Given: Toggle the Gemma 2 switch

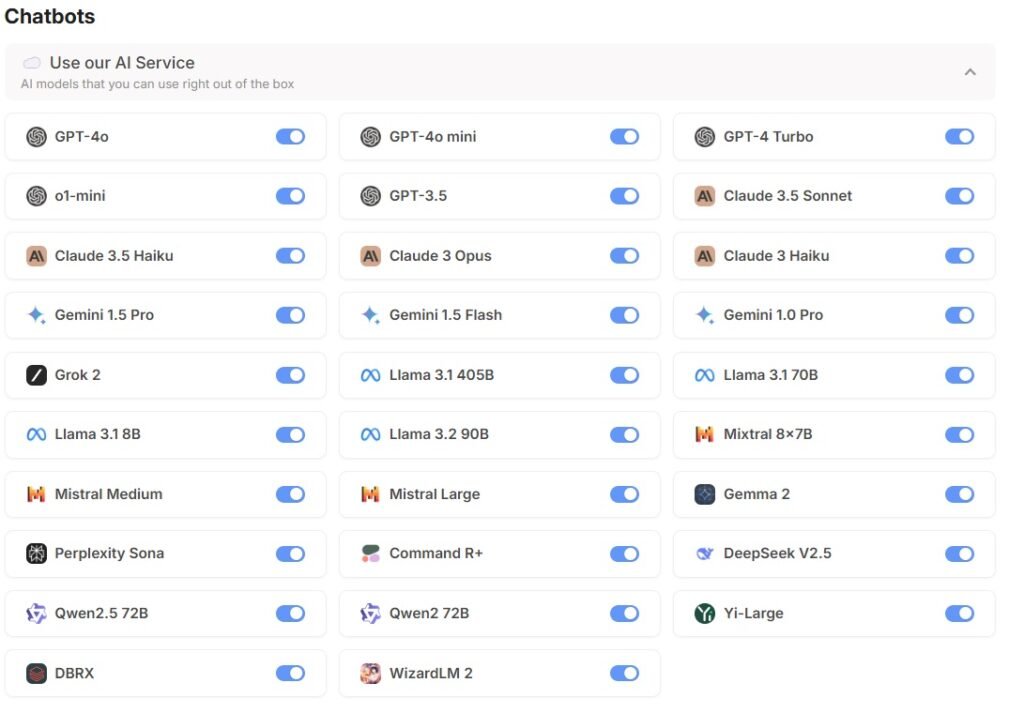Looking at the screenshot, I should (960, 494).
